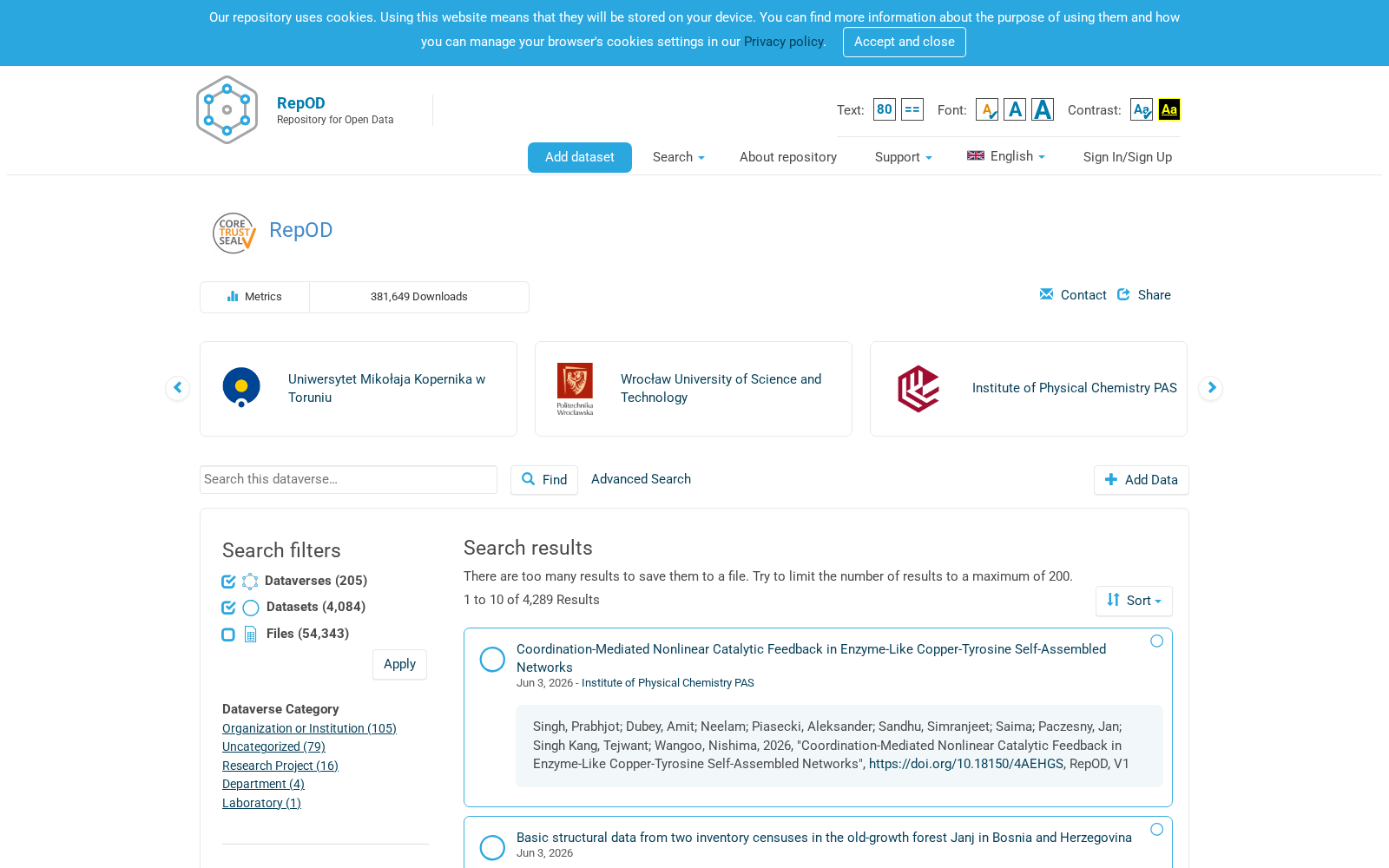1389x868 pixels.
Task: Open Wrocław University of Science logo
Action: pos(575,389)
